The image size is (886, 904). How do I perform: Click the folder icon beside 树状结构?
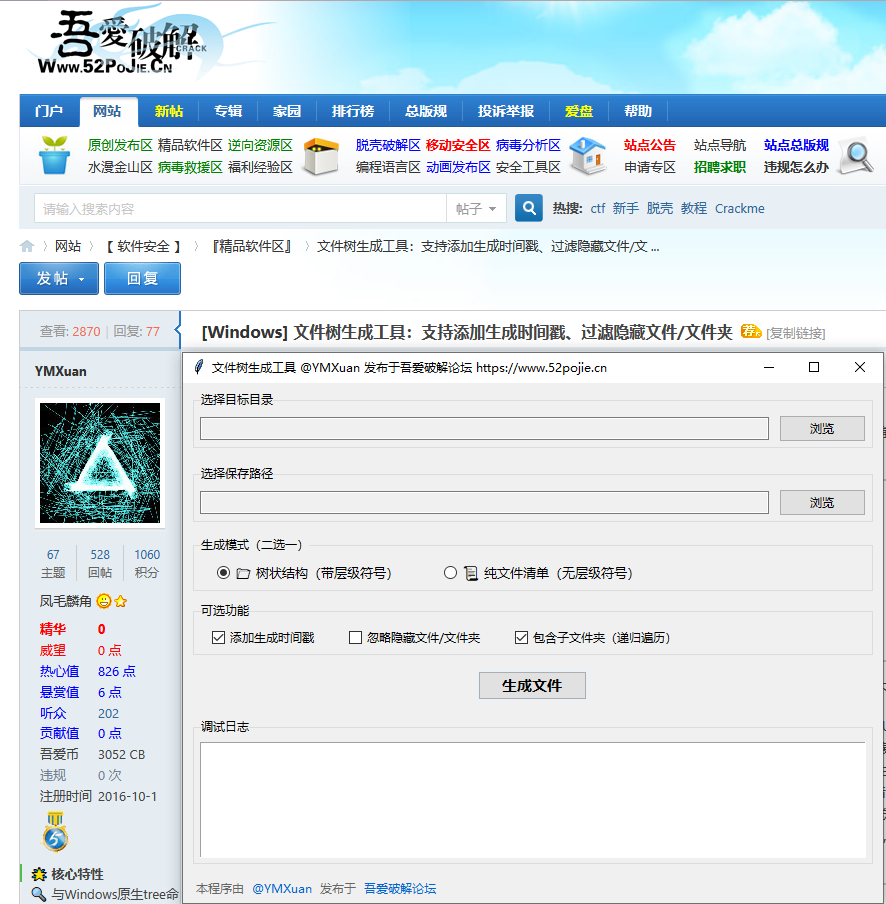pos(243,573)
